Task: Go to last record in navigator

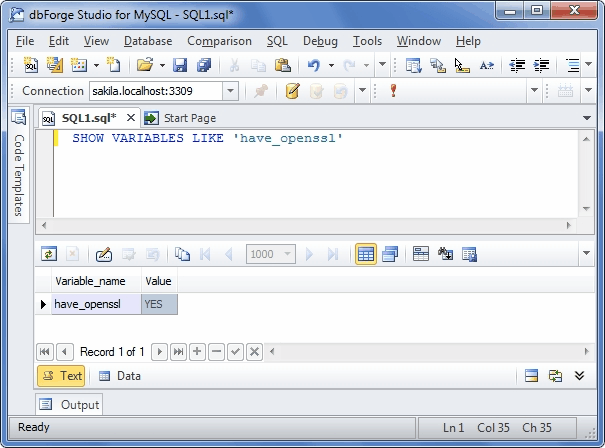Action: [x=178, y=352]
